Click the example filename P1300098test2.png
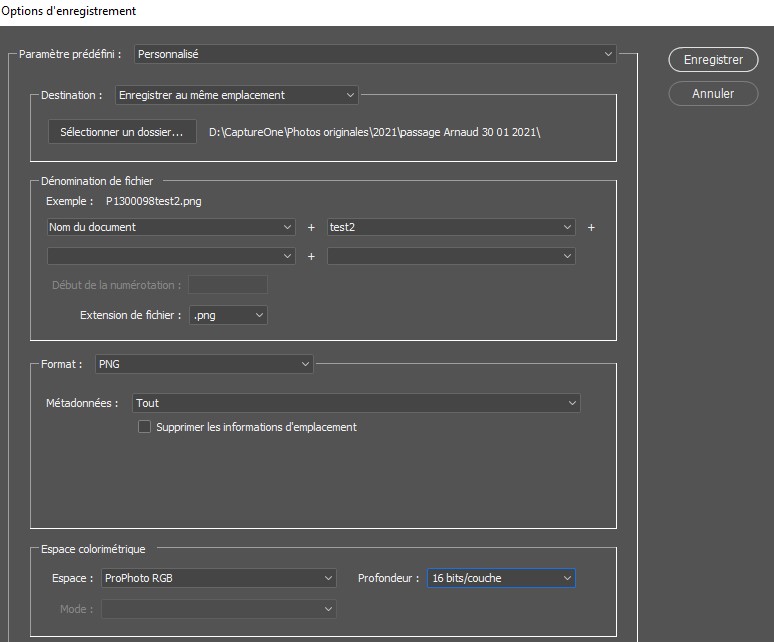Image resolution: width=774 pixels, height=642 pixels. 154,201
